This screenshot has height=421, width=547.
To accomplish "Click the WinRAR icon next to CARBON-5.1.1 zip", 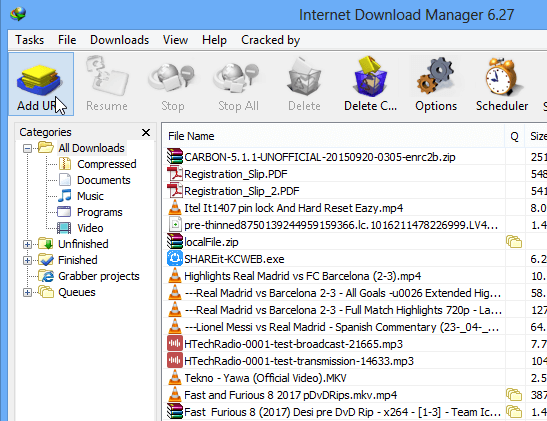I will pyautogui.click(x=175, y=157).
